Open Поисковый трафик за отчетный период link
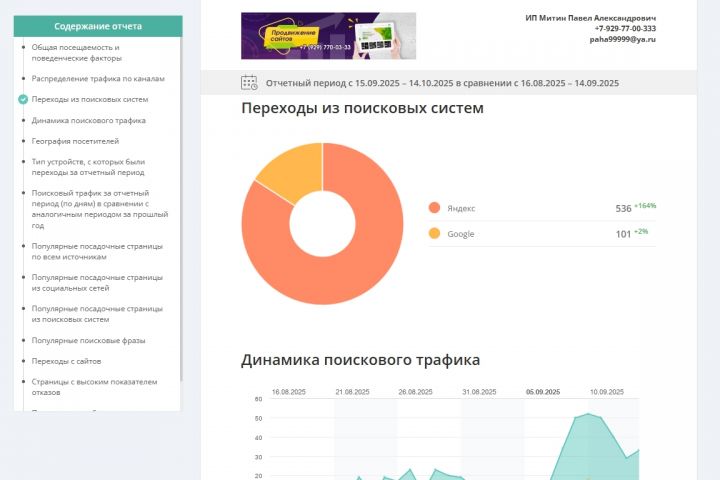720x480 pixels. tap(100, 209)
